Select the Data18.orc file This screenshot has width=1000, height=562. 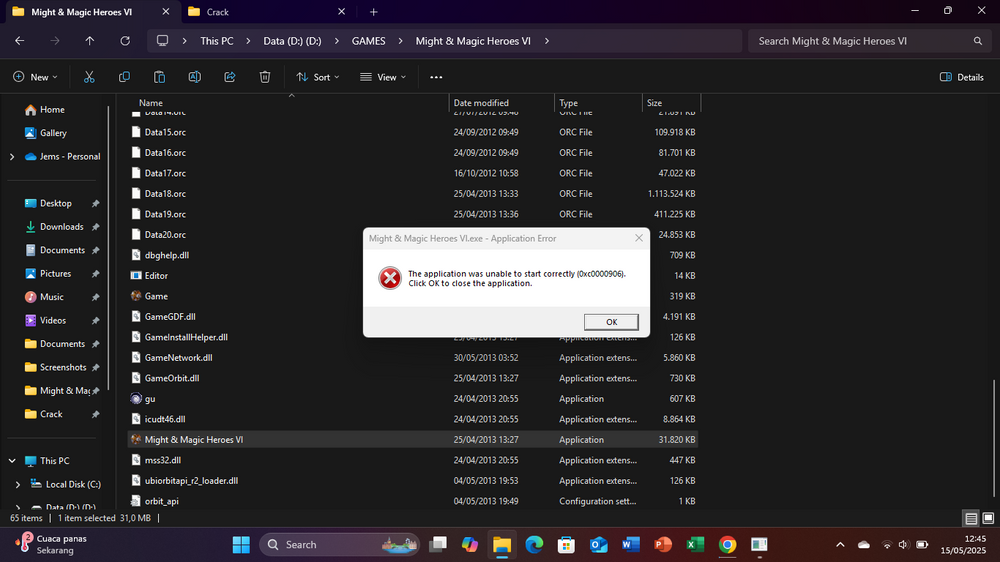[x=165, y=193]
